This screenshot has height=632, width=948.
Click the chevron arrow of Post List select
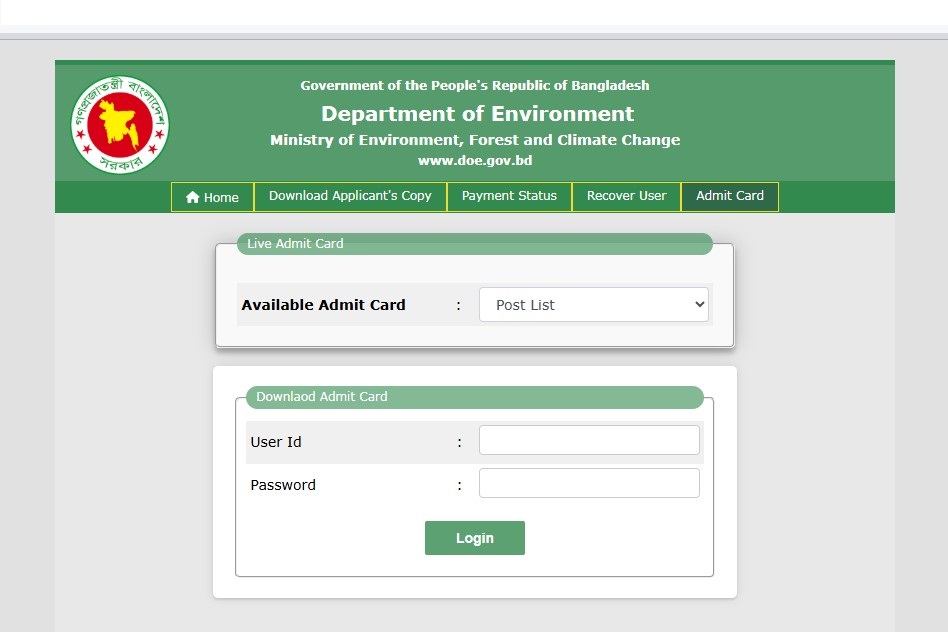coord(699,305)
